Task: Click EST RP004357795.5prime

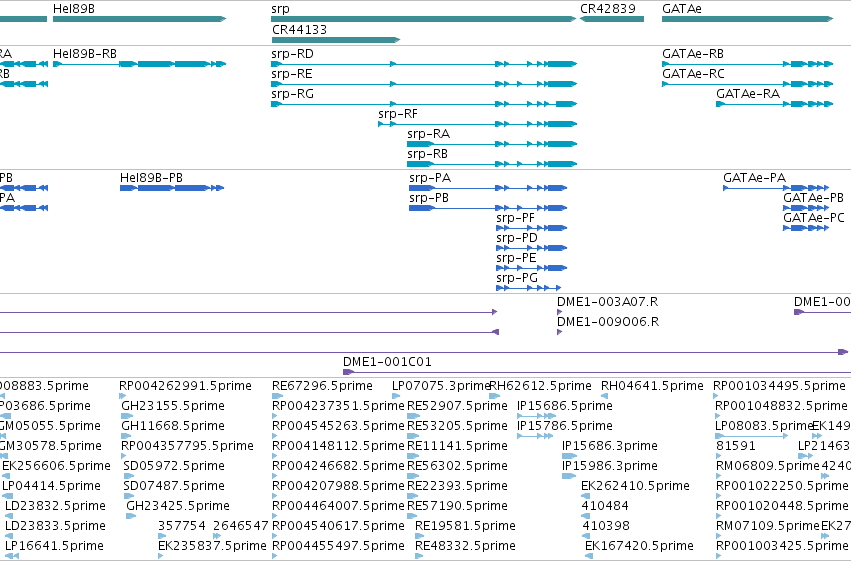Action: [187, 447]
